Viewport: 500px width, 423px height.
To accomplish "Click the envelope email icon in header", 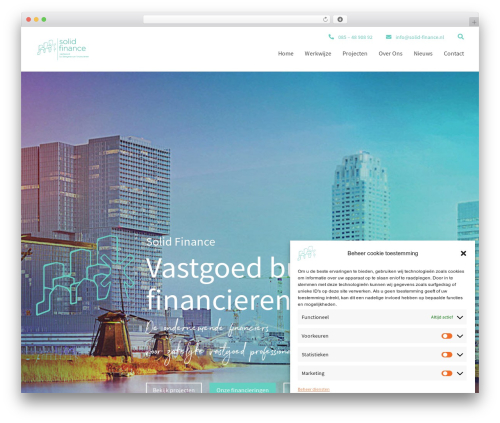I will click(389, 37).
